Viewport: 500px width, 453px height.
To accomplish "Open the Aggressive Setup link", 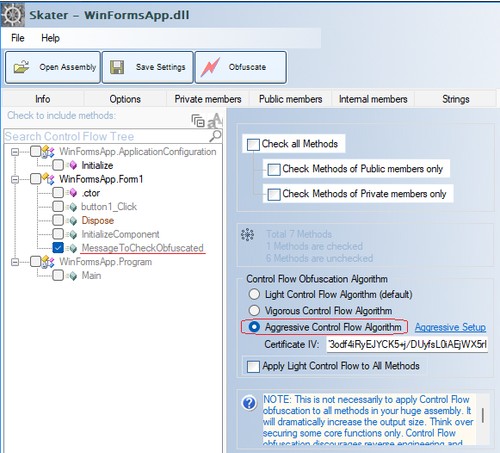I will click(x=450, y=327).
